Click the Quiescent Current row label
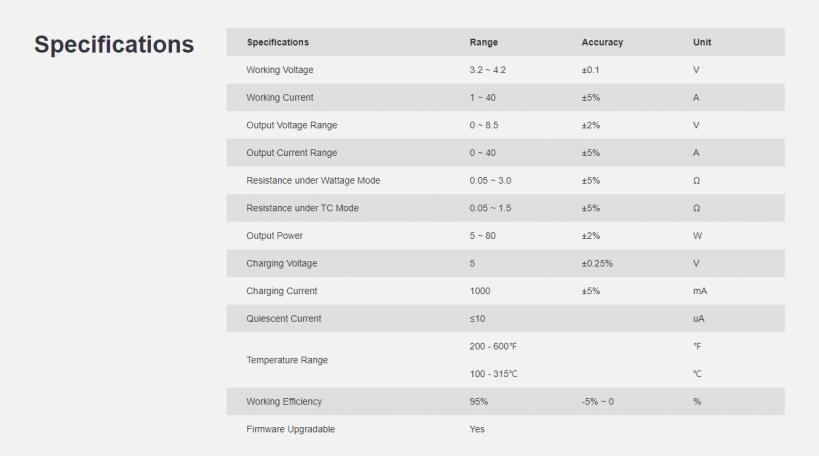819x456 pixels. (284, 319)
